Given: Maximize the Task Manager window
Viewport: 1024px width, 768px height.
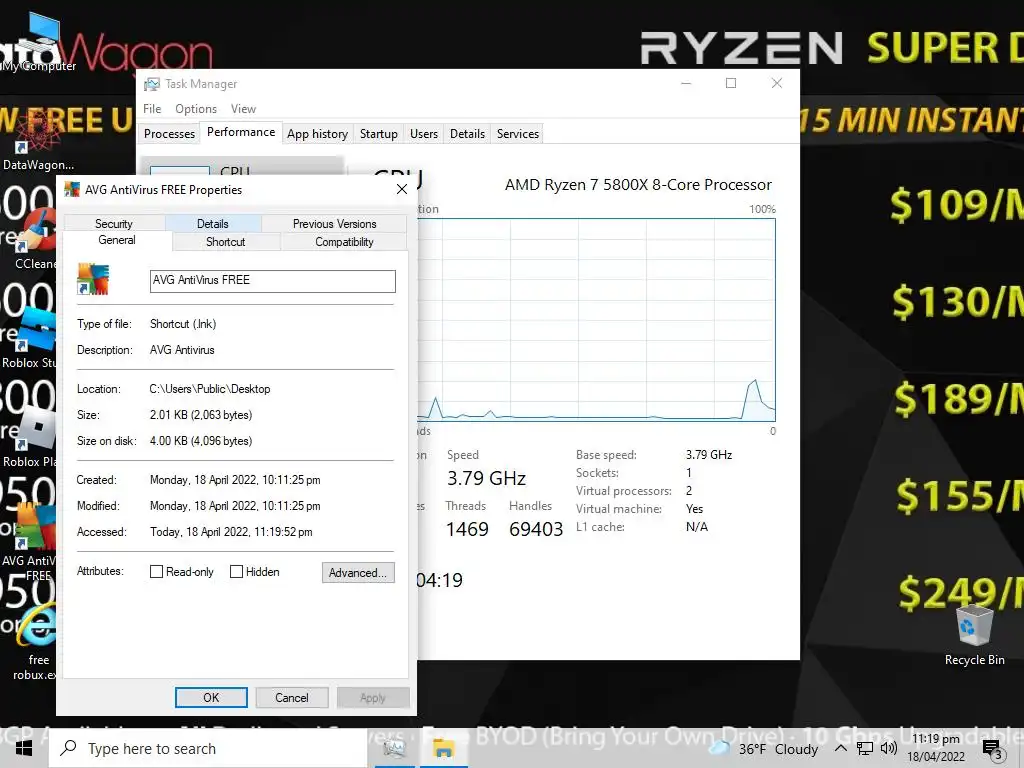Looking at the screenshot, I should point(731,83).
